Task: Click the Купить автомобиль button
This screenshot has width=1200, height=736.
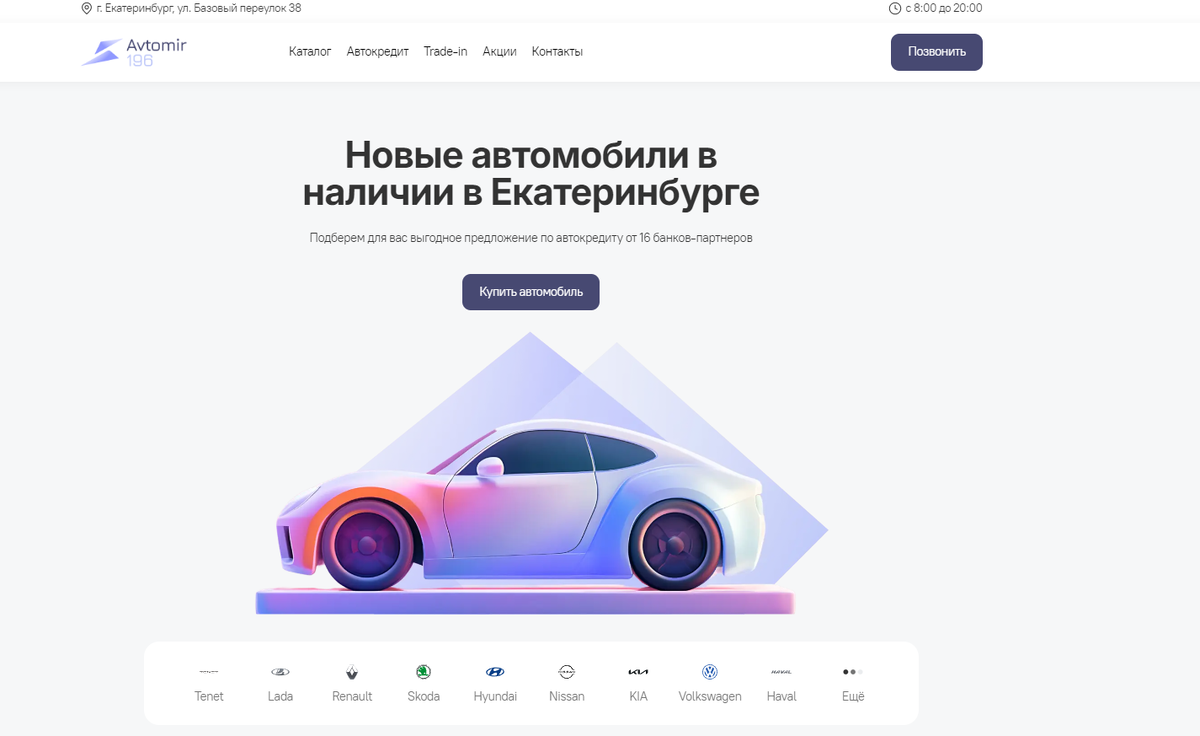Action: (531, 292)
